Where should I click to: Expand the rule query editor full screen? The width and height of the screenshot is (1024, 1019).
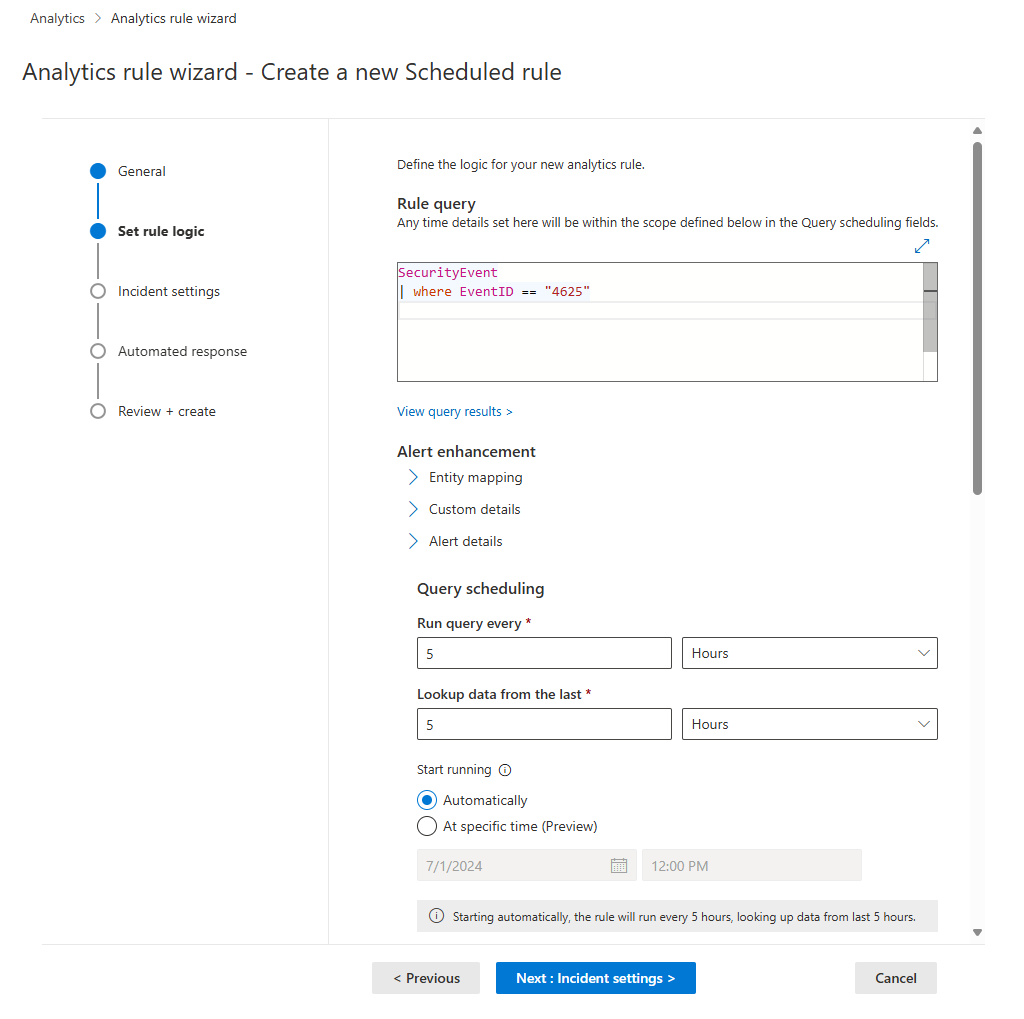(921, 245)
